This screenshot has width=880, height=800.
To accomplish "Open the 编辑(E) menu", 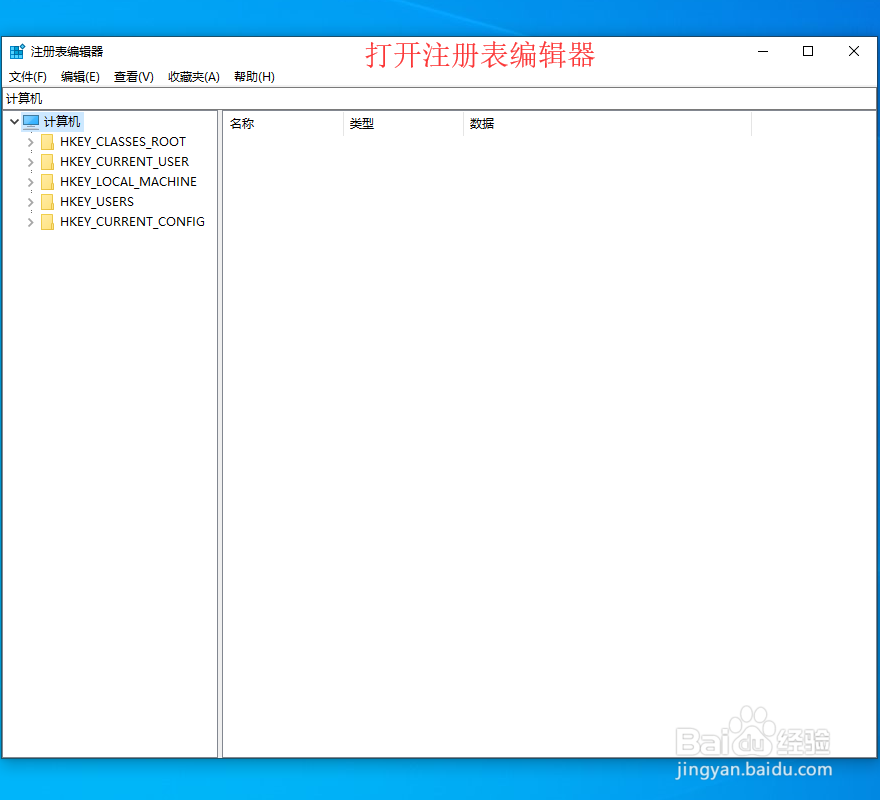I will pyautogui.click(x=80, y=77).
